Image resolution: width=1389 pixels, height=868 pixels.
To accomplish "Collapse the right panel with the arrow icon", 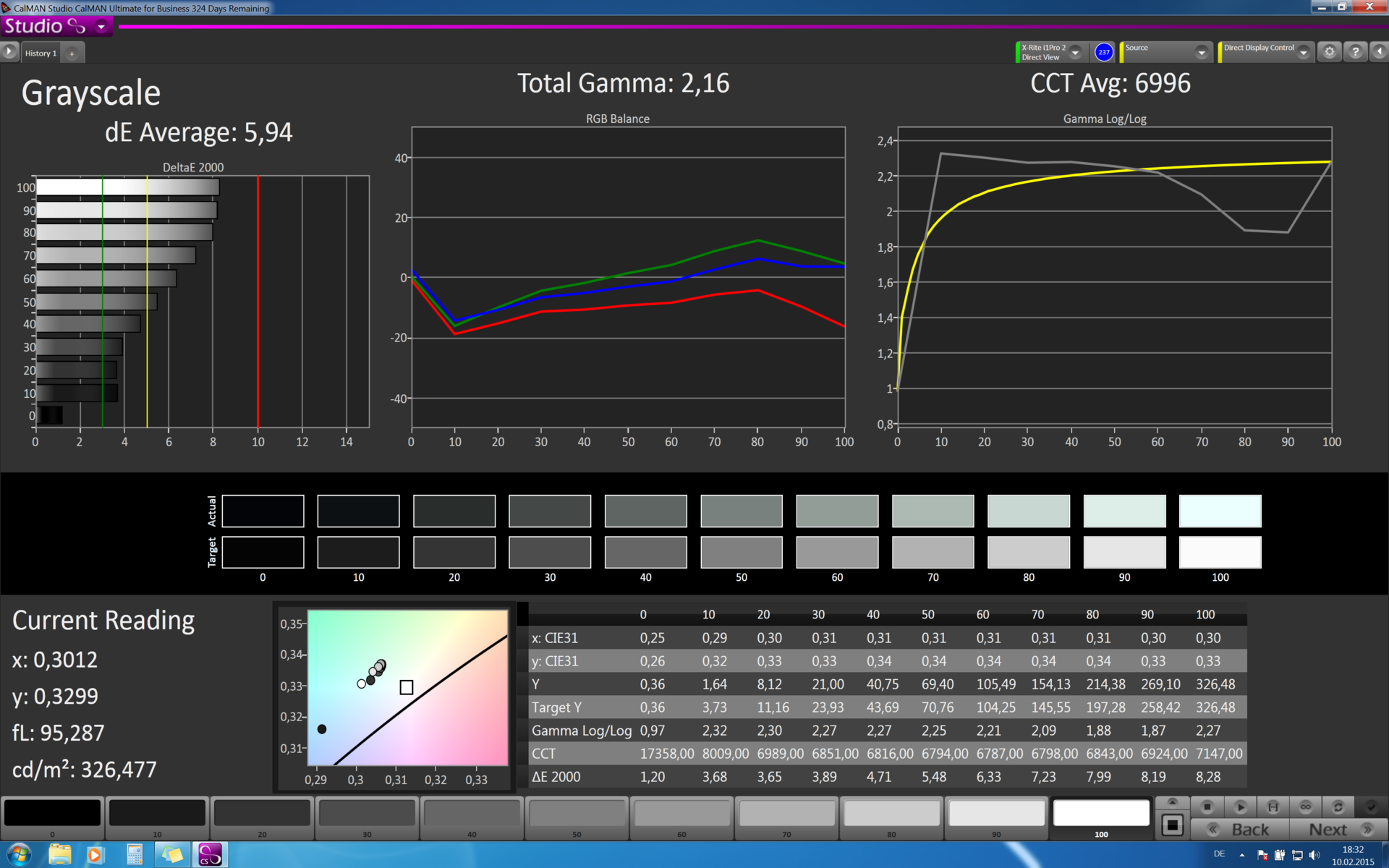I will 1380,52.
